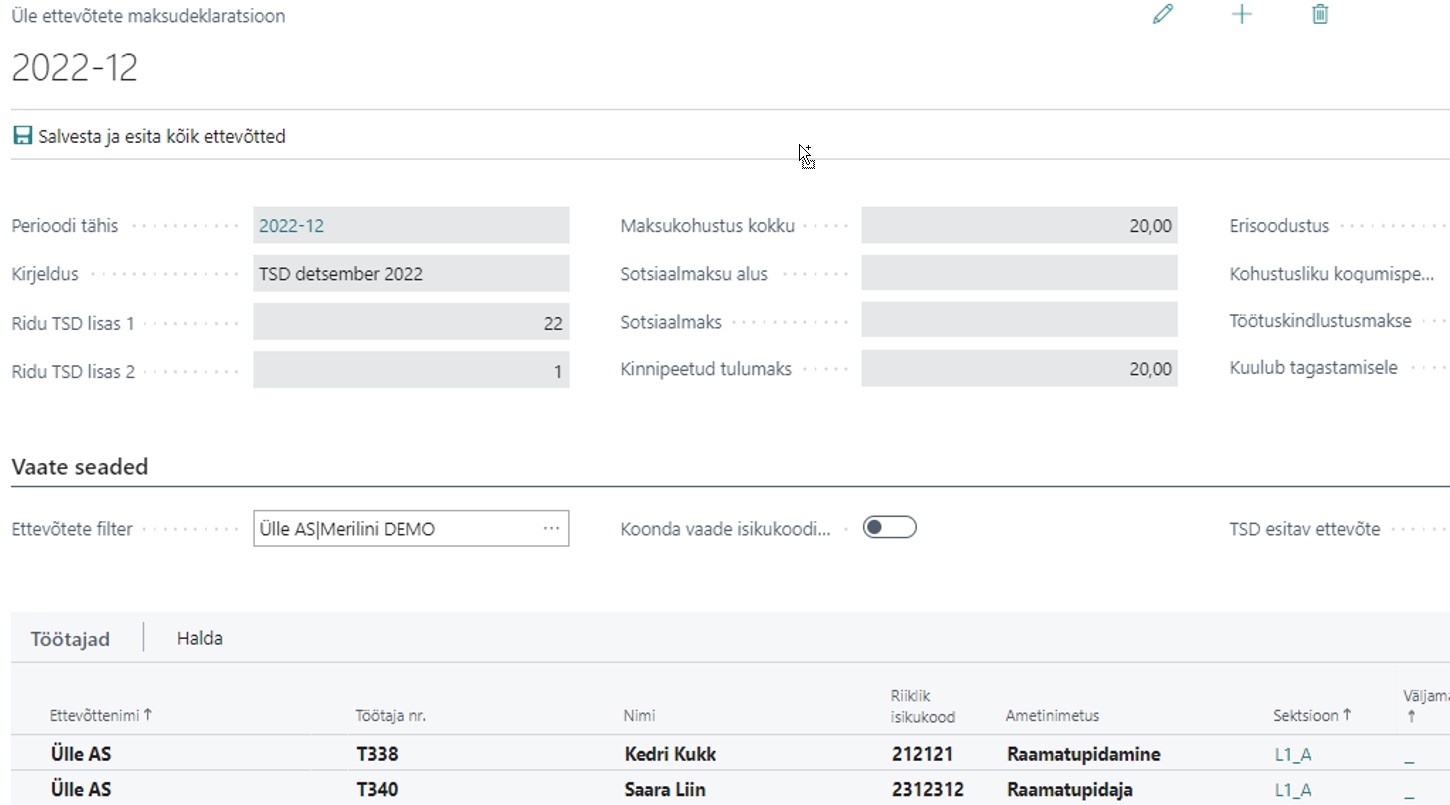Click the Maksukohustus kokku value field
This screenshot has width=1450, height=805.
(1019, 226)
